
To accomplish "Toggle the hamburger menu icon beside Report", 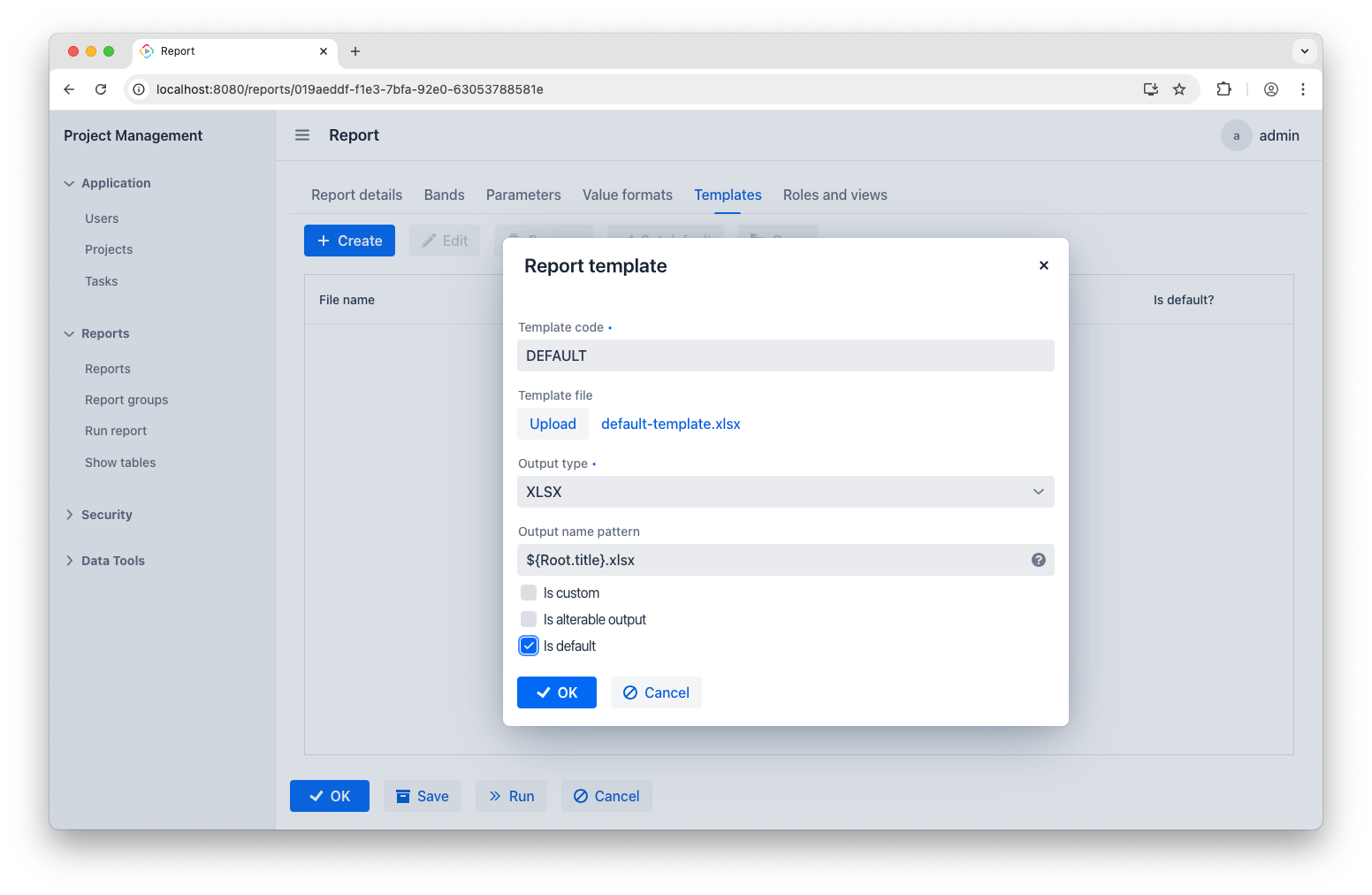I will (x=302, y=135).
